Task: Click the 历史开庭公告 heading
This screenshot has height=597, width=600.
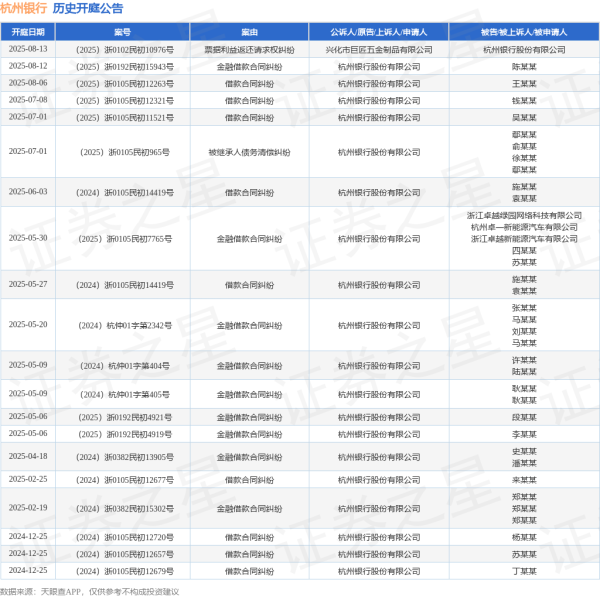Action: tap(88, 9)
